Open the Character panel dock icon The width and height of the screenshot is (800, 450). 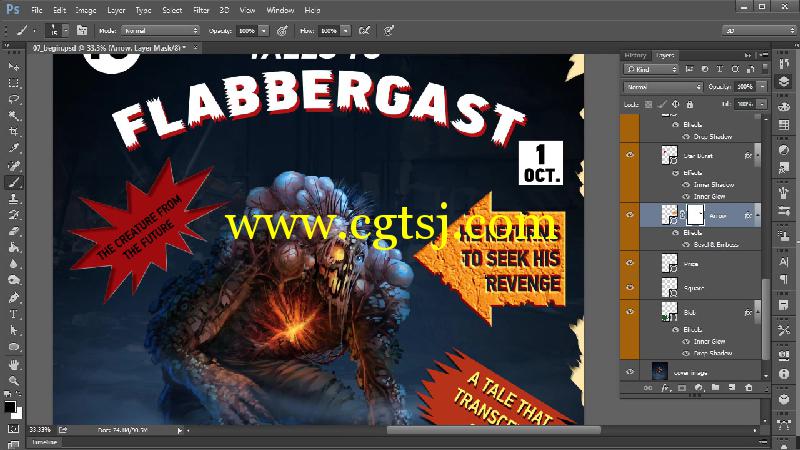coord(784,262)
